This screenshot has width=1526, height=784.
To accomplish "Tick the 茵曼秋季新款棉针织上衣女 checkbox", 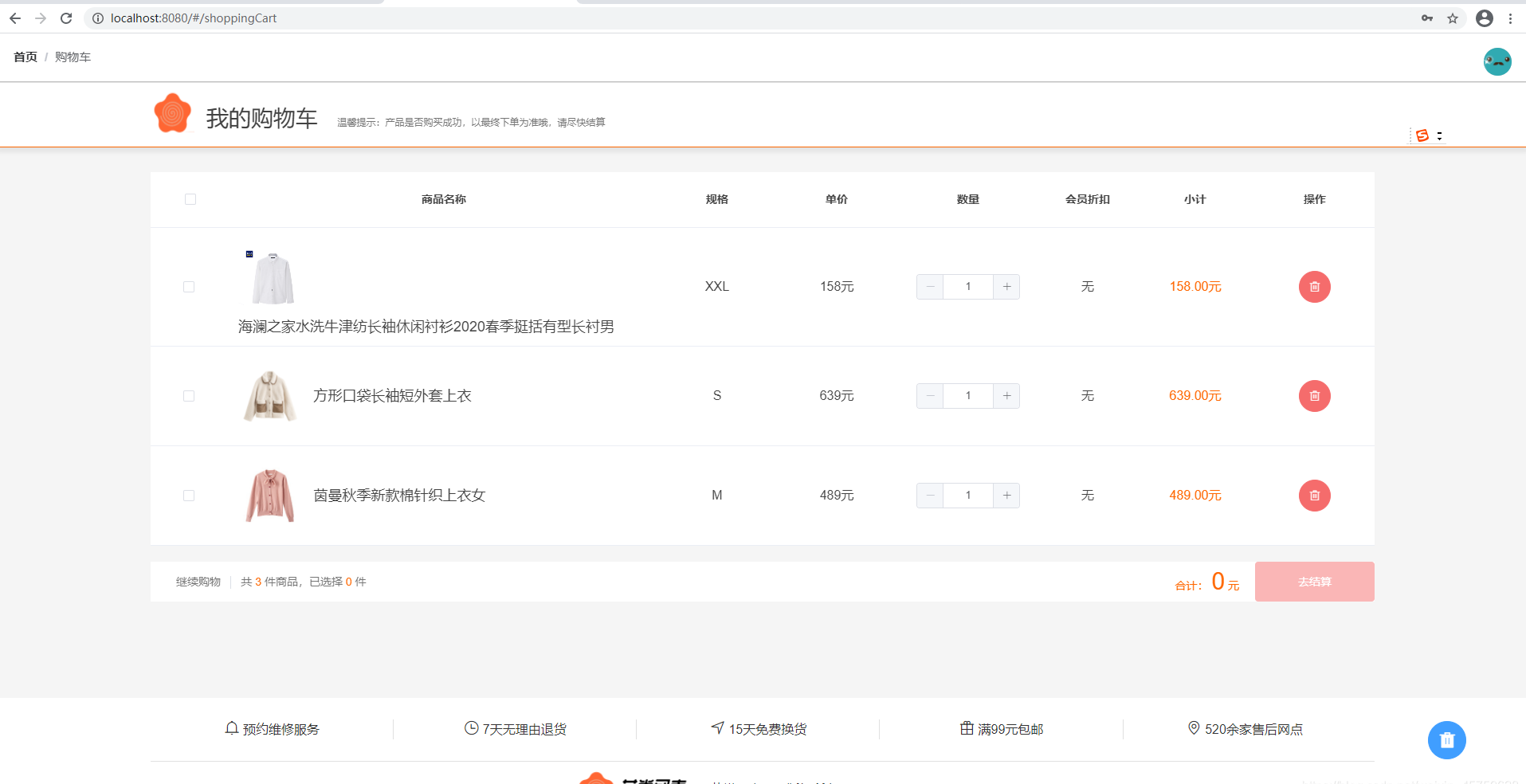I will [x=189, y=496].
